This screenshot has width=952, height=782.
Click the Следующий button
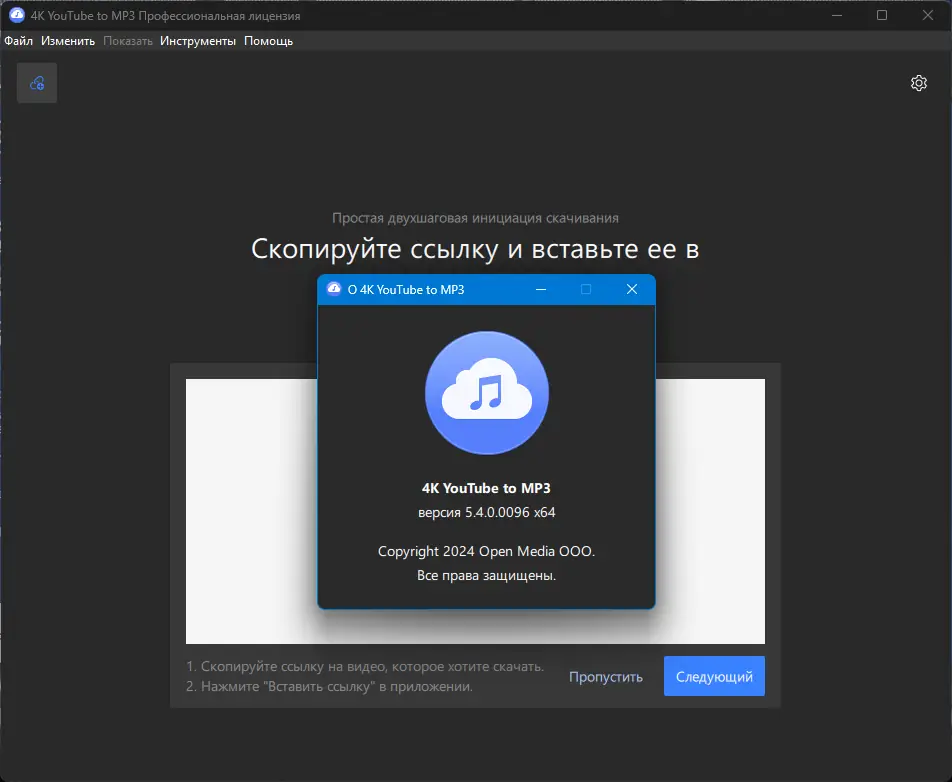pyautogui.click(x=714, y=676)
